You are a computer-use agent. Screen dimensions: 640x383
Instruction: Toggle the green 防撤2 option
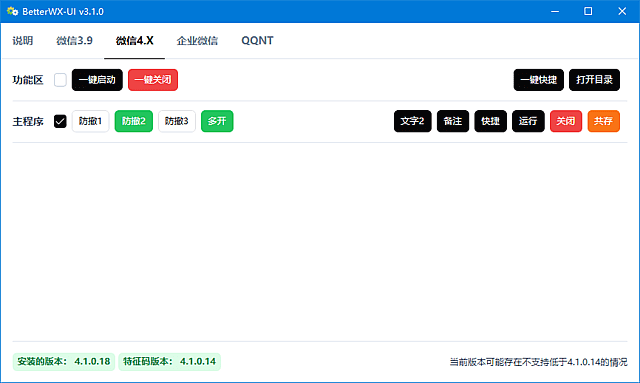(134, 121)
